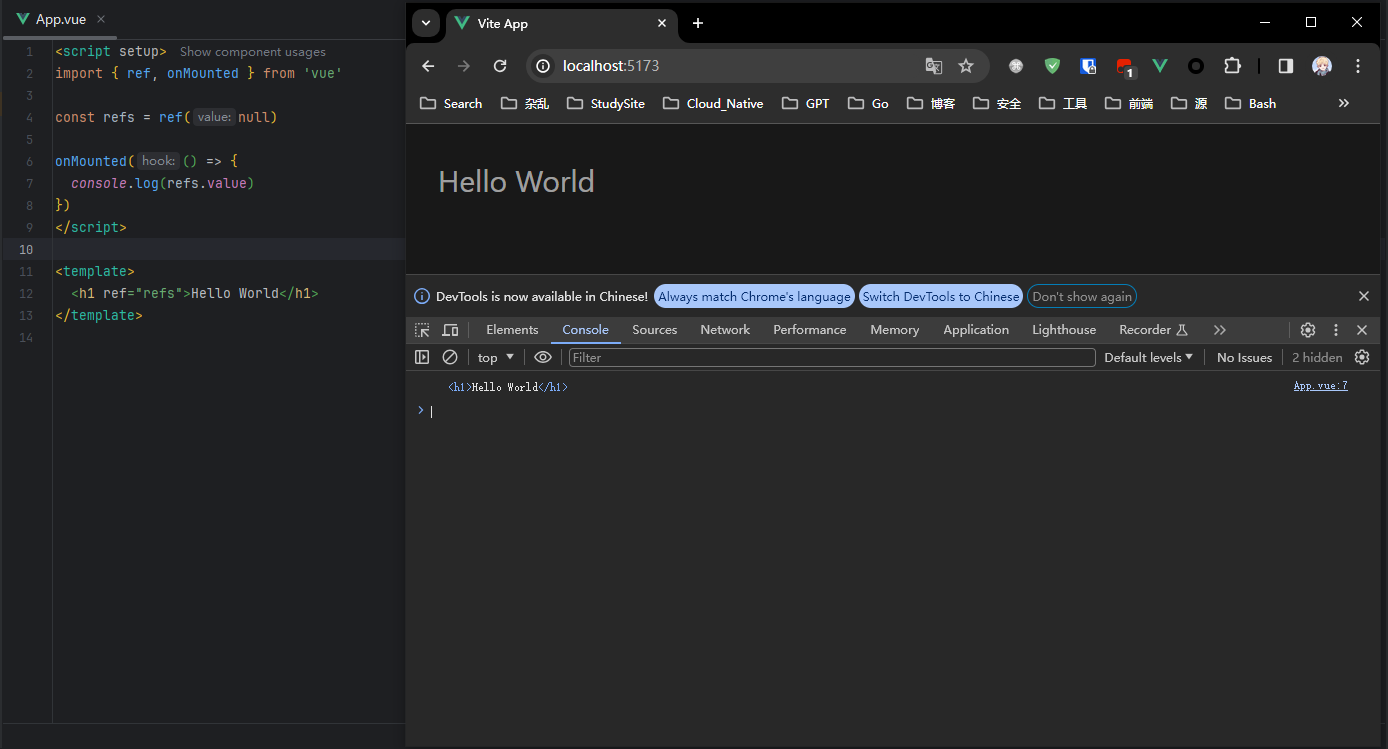Switch to the Network tab
The image size is (1388, 749).
pyautogui.click(x=725, y=330)
